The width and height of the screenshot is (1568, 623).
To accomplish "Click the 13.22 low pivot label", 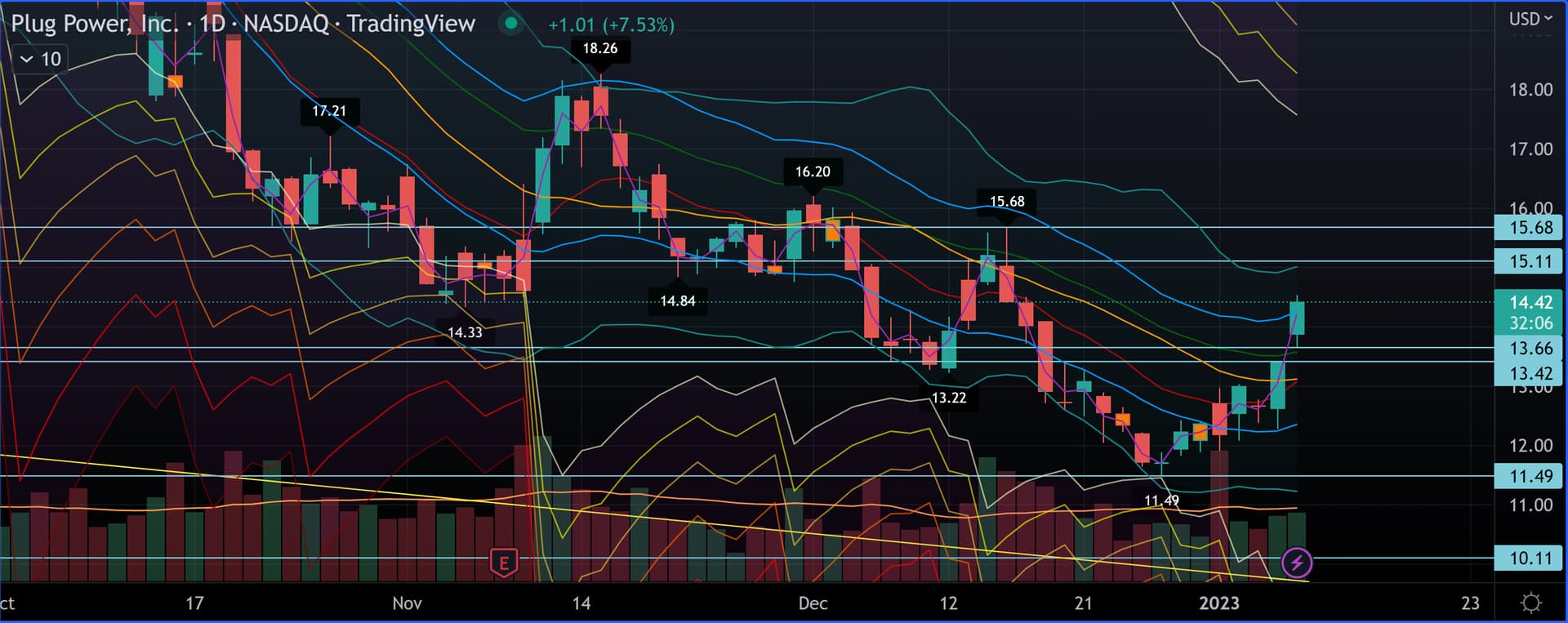I will coord(948,398).
